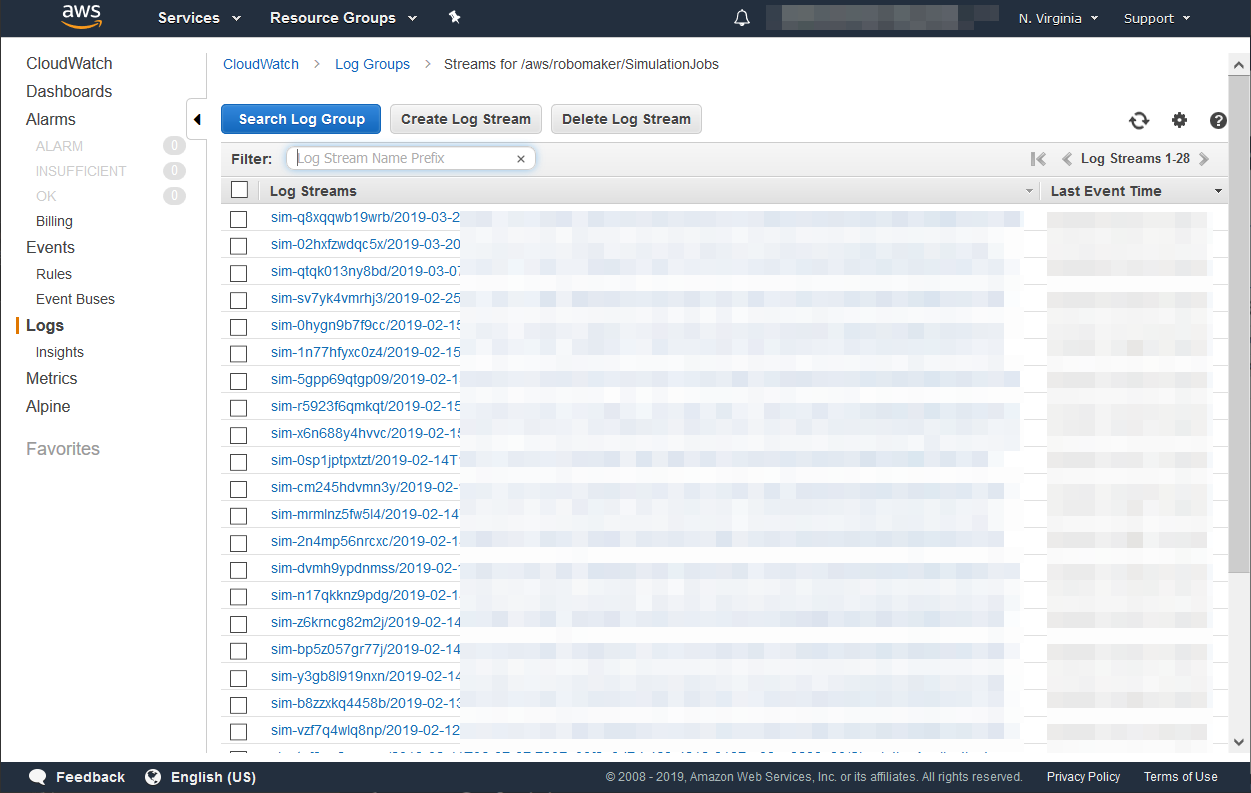The image size is (1251, 793).
Task: Refresh the log streams list
Action: pyautogui.click(x=1139, y=120)
